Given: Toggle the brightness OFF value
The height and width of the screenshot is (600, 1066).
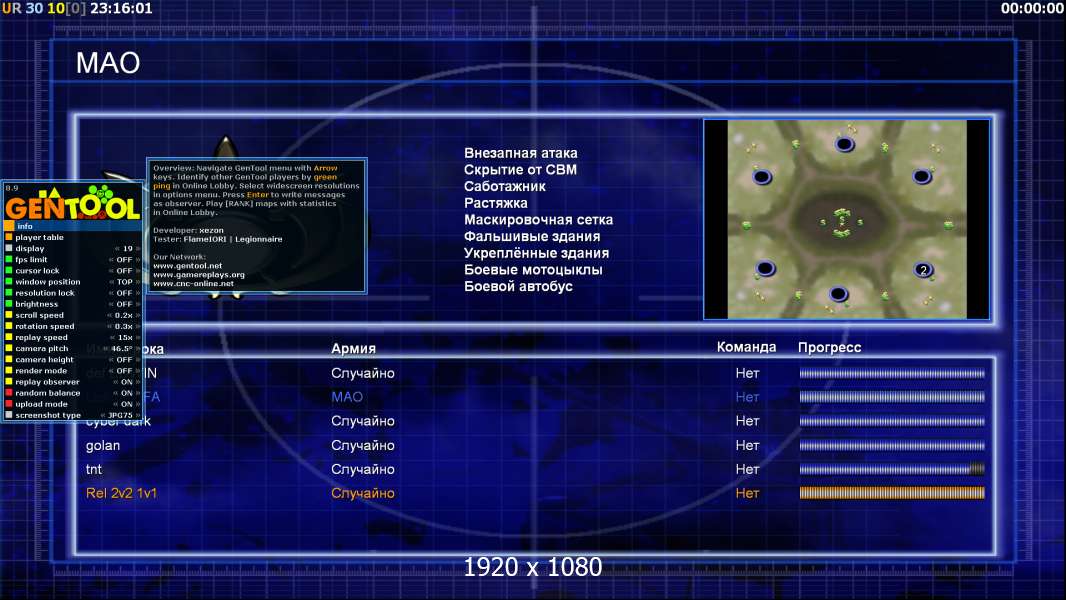Looking at the screenshot, I should pyautogui.click(x=124, y=304).
